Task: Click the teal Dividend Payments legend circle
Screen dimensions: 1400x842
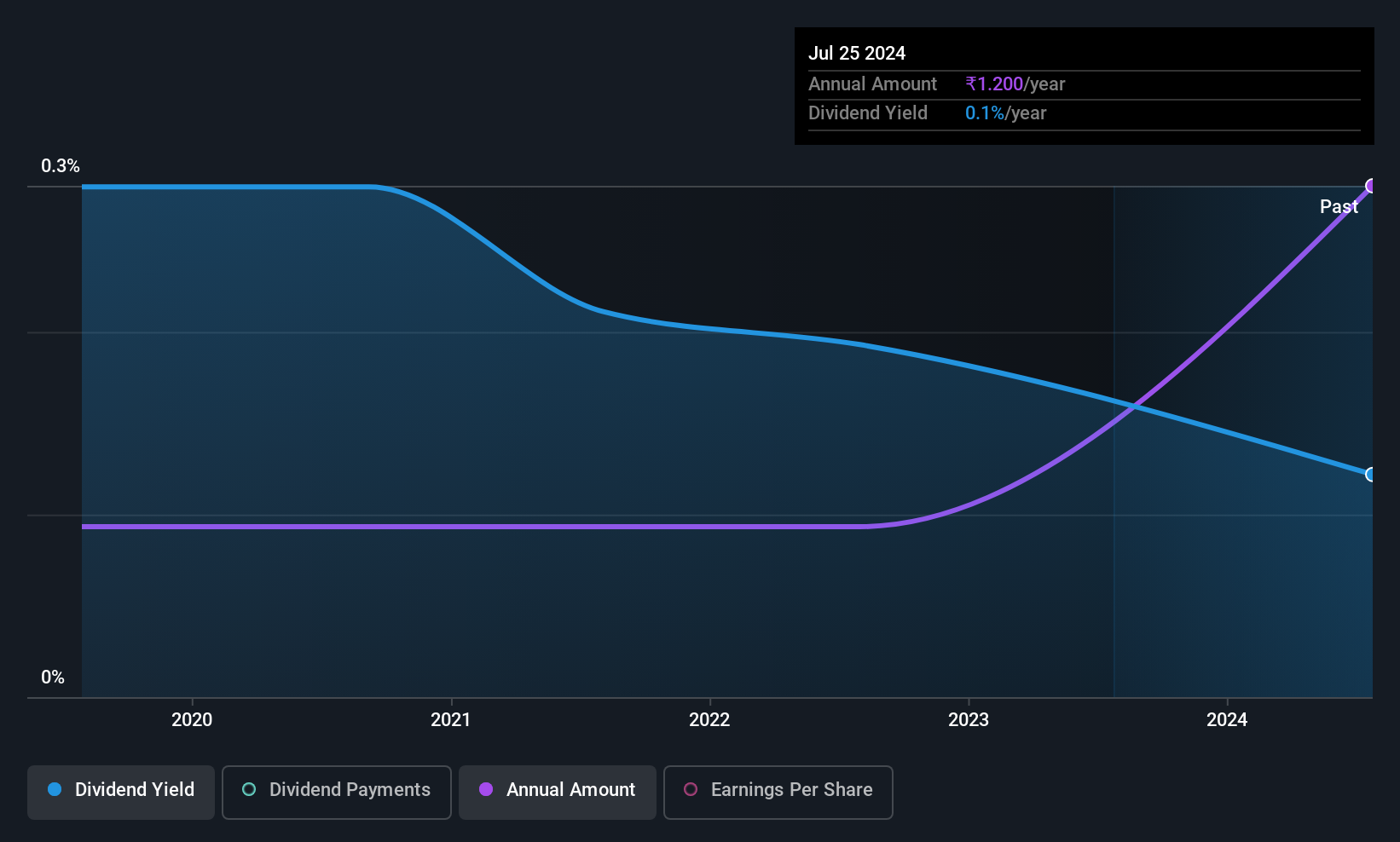Action: click(249, 789)
